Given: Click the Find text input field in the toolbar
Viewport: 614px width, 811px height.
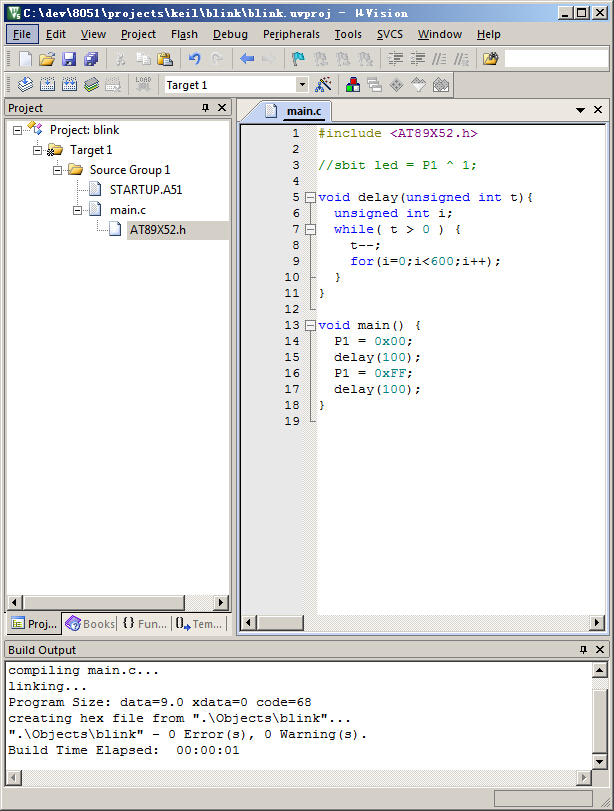Looking at the screenshot, I should (556, 59).
